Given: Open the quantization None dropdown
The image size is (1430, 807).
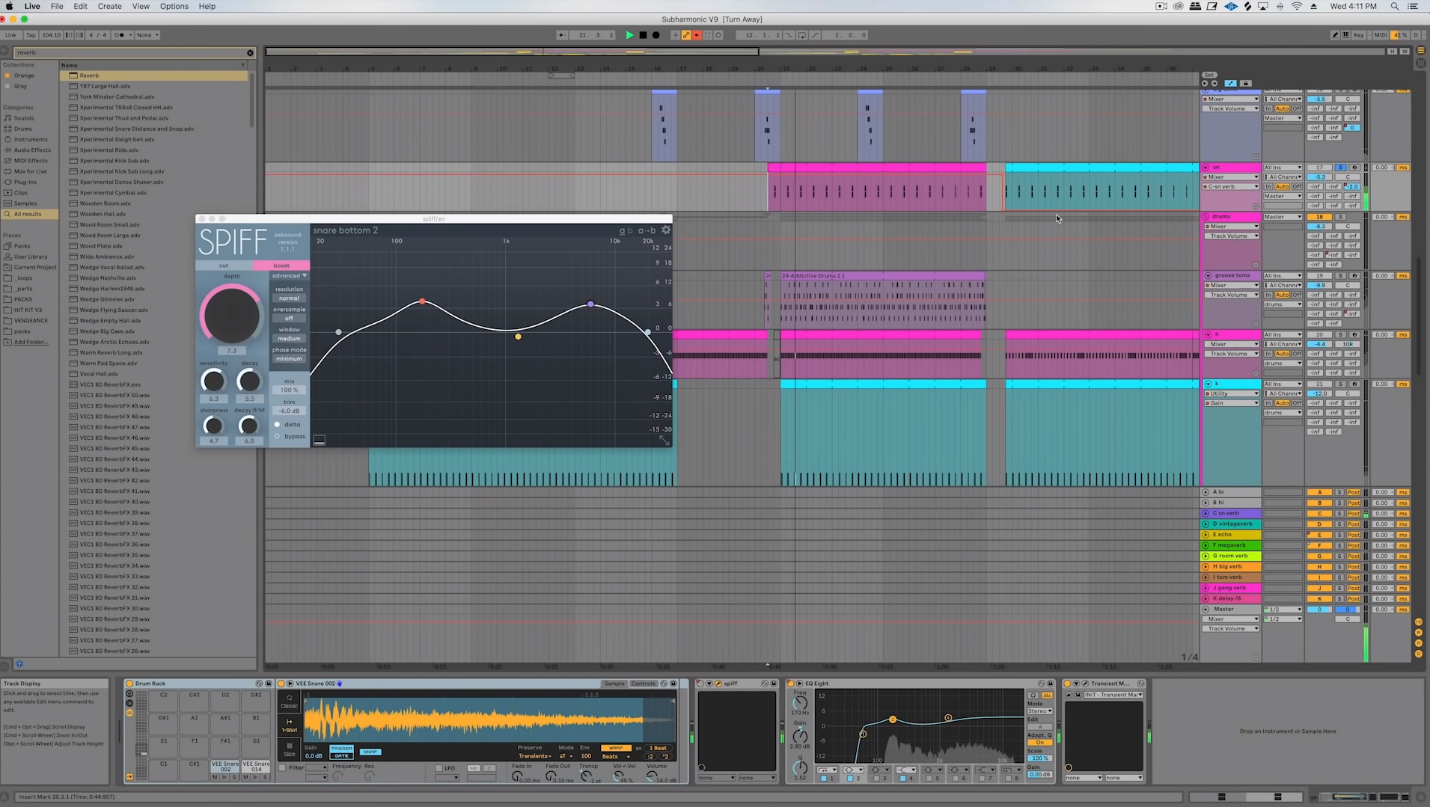Looking at the screenshot, I should pyautogui.click(x=148, y=35).
